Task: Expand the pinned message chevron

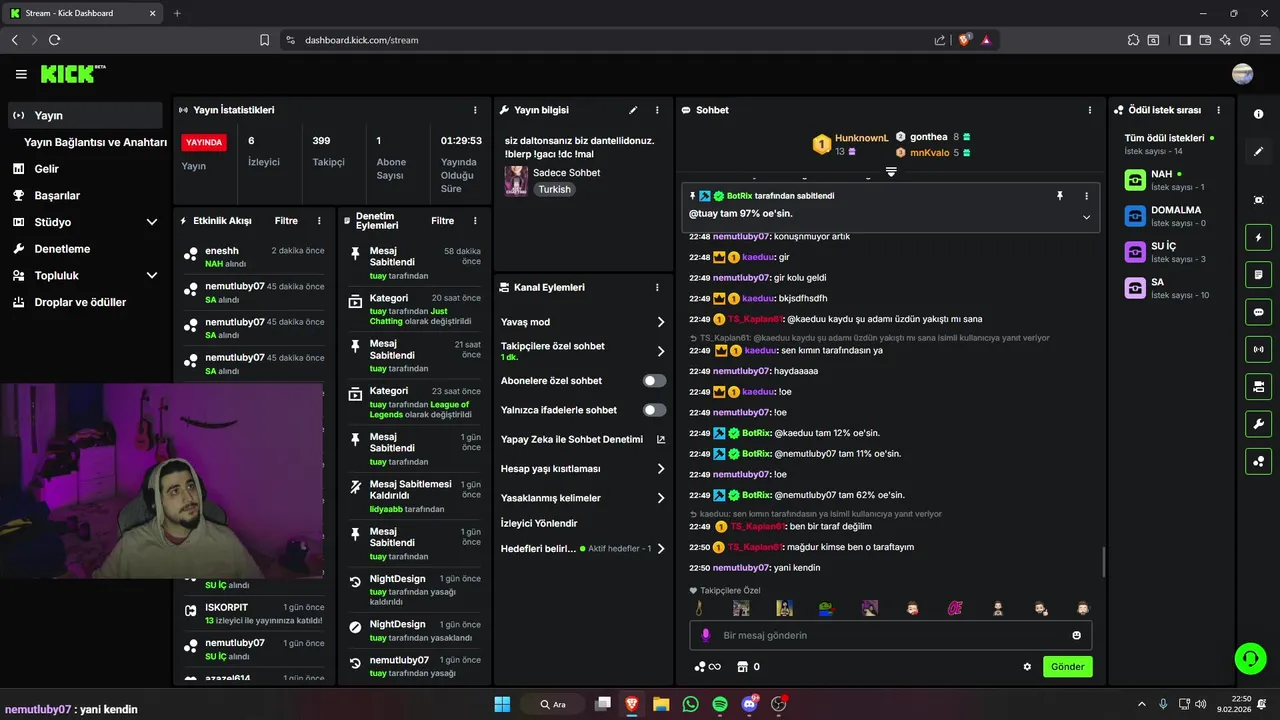Action: [x=1086, y=217]
